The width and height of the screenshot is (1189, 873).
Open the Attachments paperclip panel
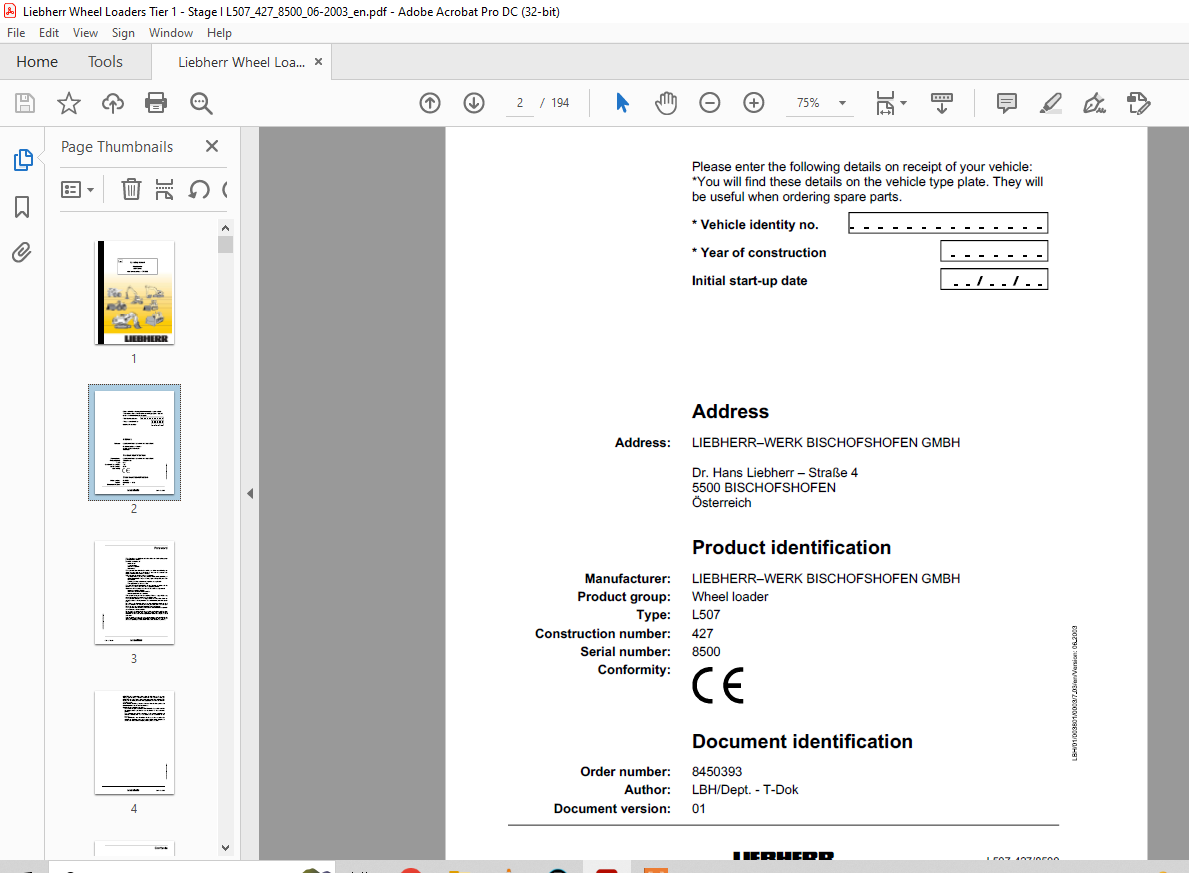[22, 253]
